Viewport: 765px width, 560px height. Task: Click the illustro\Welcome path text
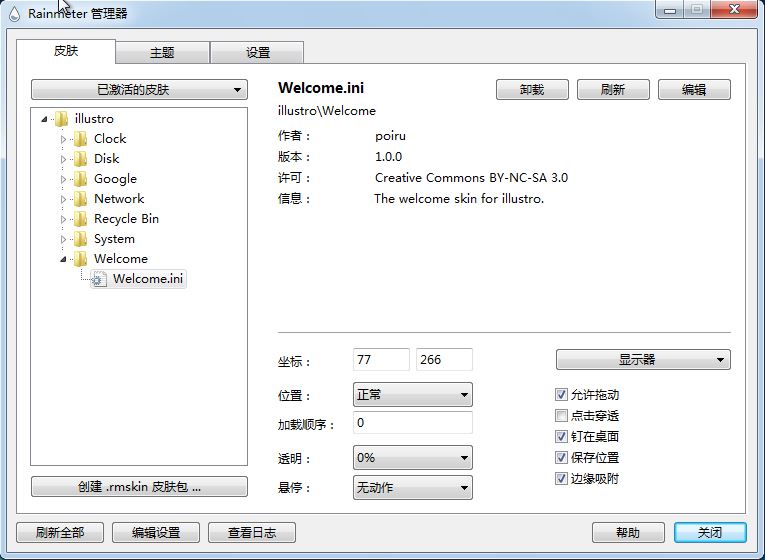(x=327, y=111)
